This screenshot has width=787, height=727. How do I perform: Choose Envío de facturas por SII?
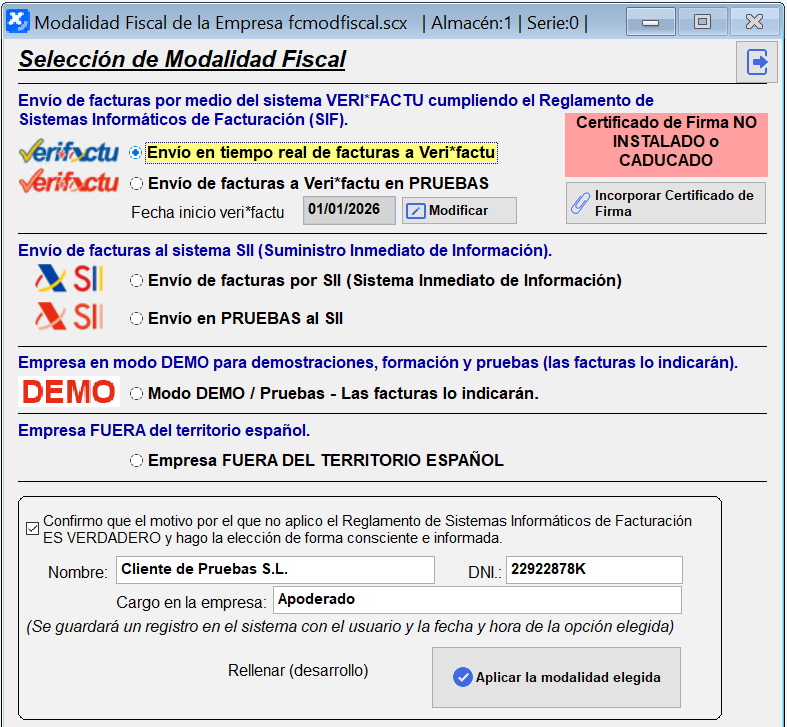click(375, 280)
